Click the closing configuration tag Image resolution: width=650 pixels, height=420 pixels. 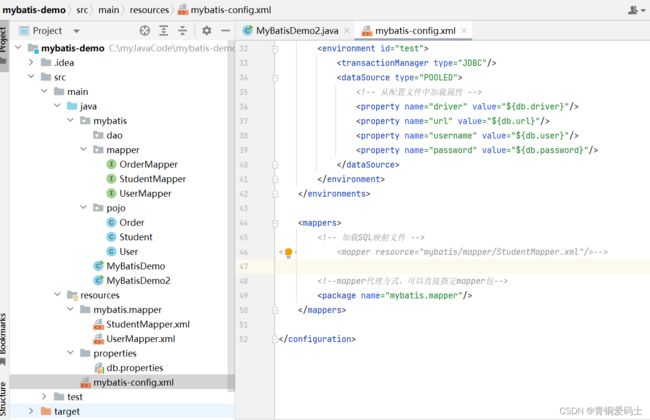click(x=317, y=339)
